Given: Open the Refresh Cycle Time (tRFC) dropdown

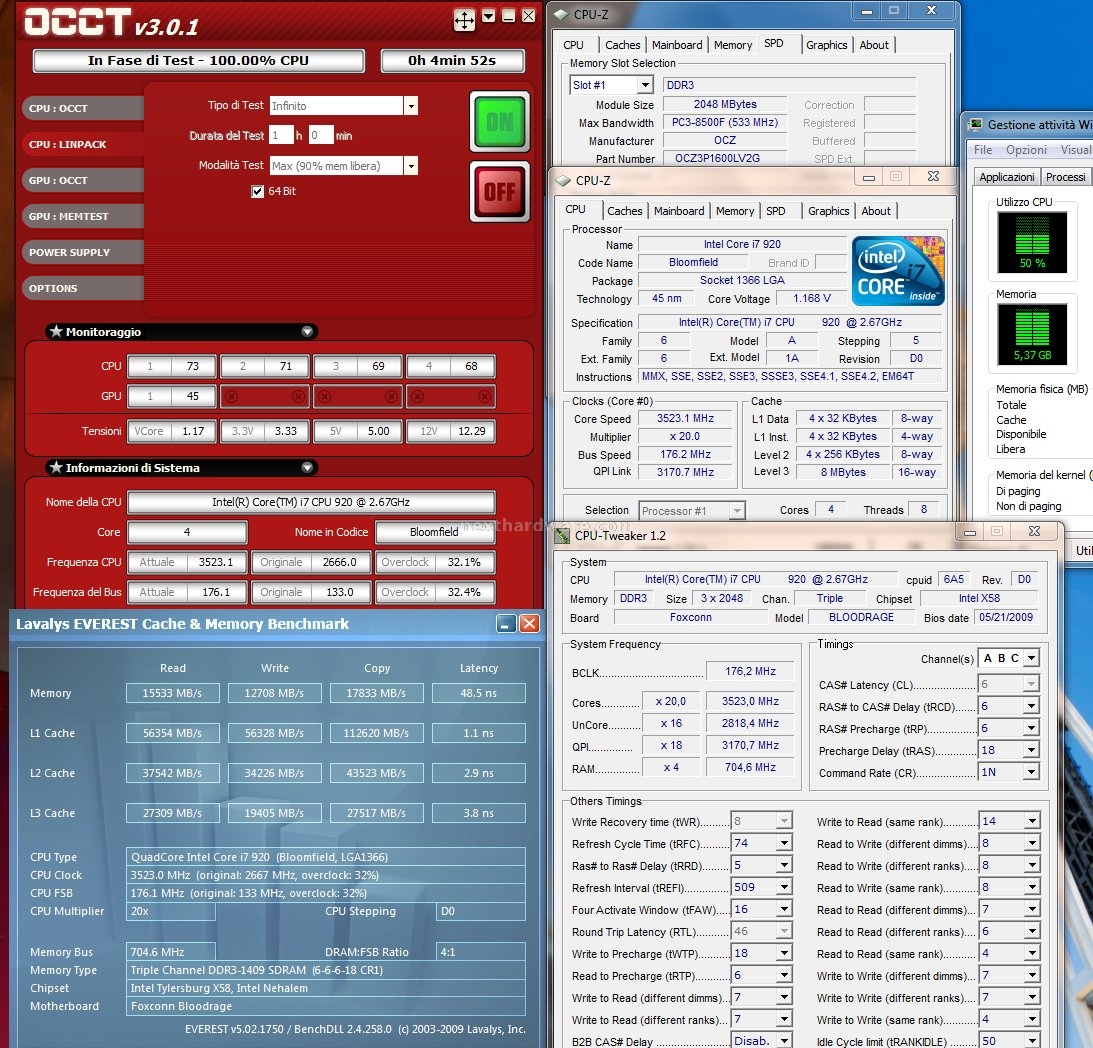Looking at the screenshot, I should [784, 843].
